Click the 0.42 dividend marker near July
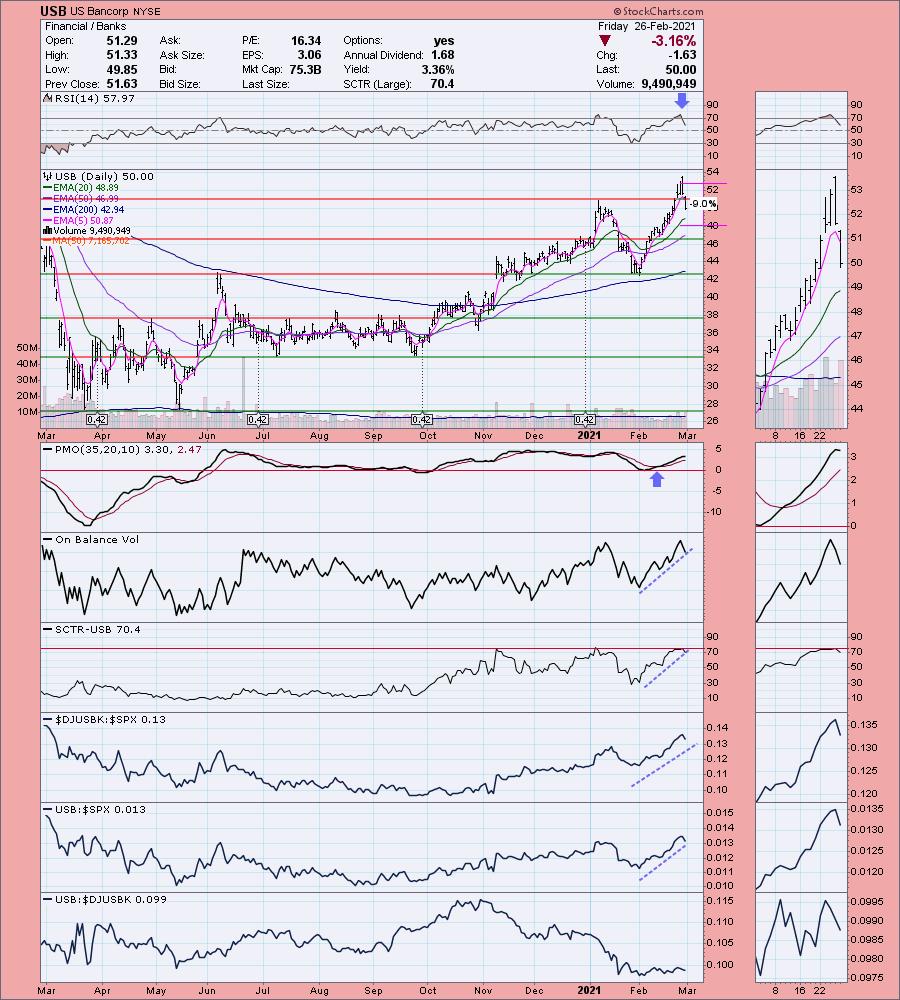 [257, 419]
